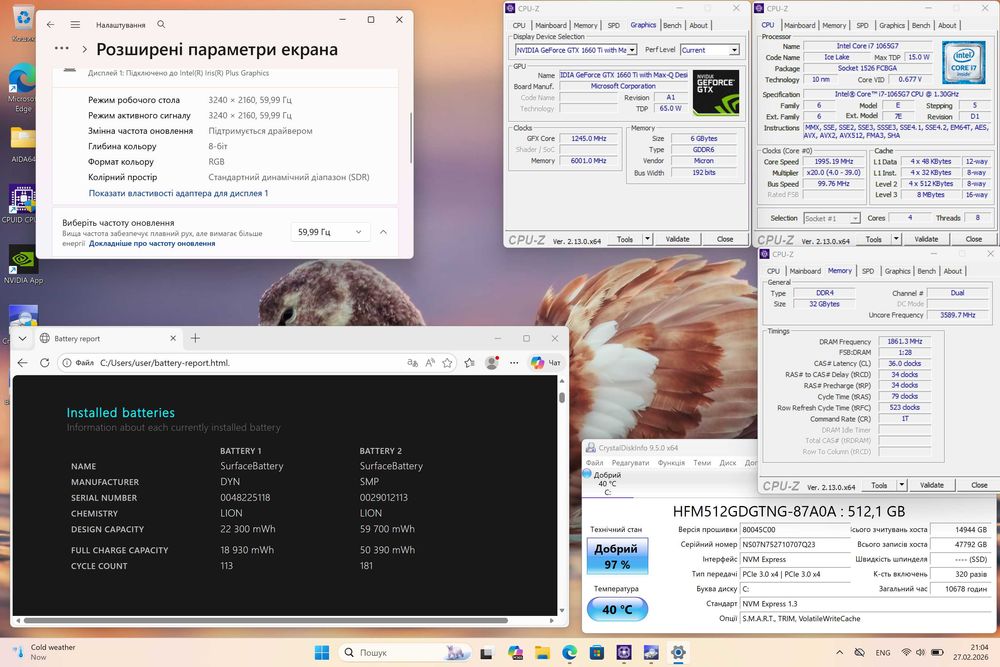Open Edge tab actions chevron menu
This screenshot has height=667, width=1000.
click(x=22, y=339)
